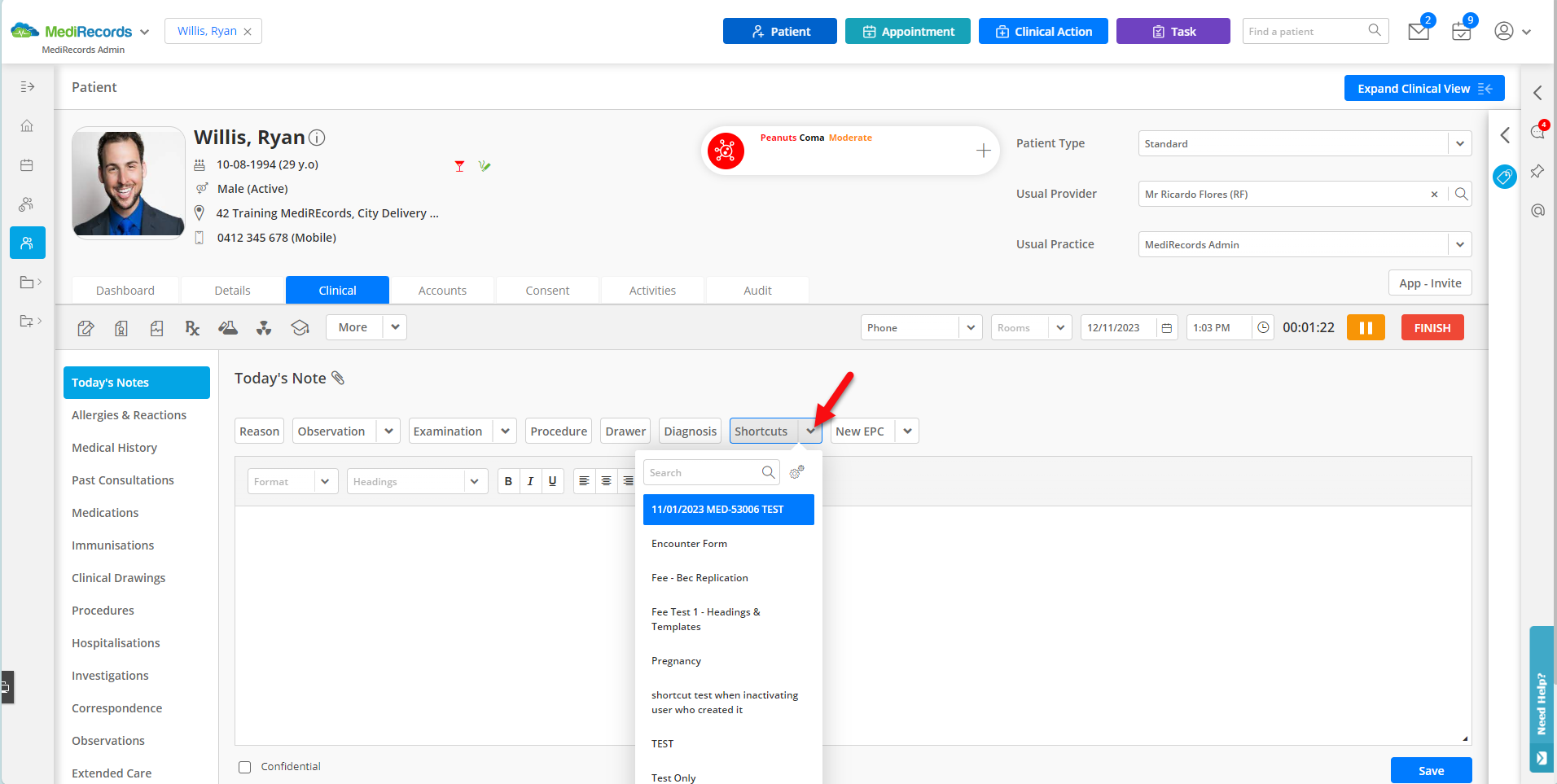The image size is (1557, 784).
Task: Click Expand Clinical View button
Action: (x=1424, y=88)
